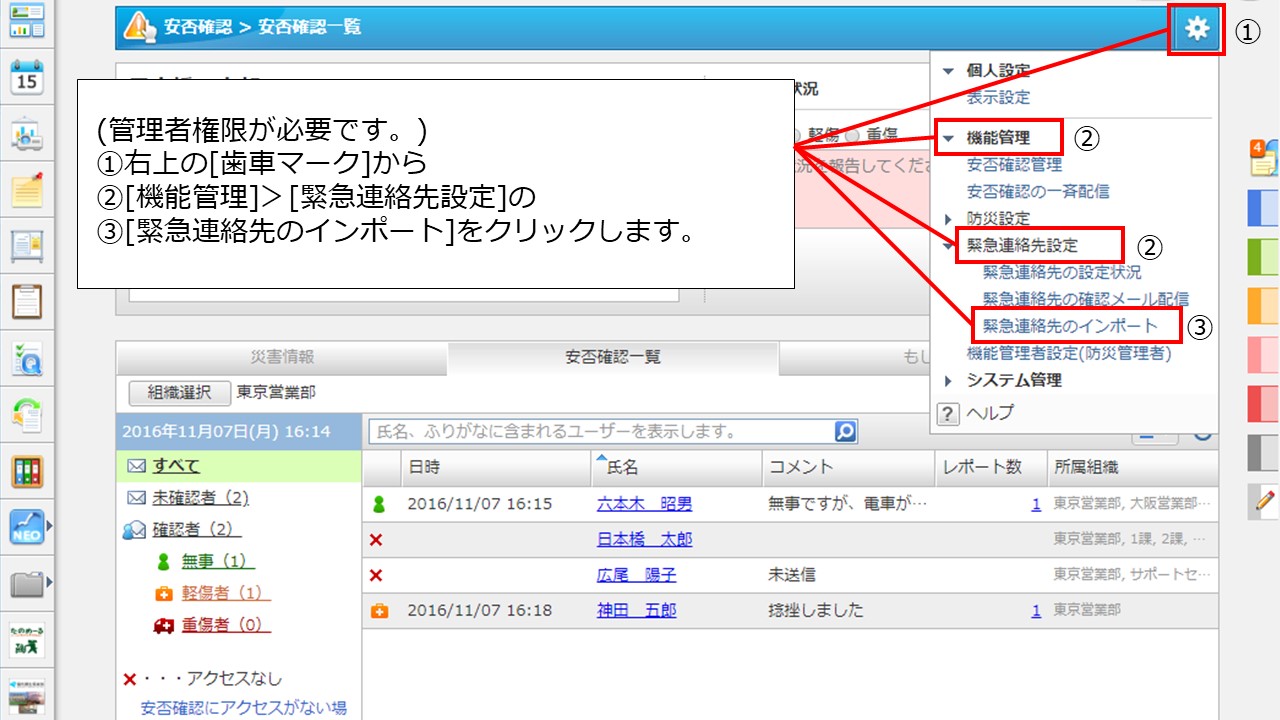Screen dimensions: 1280x720
Task: Open the NEO chart icon in sidebar
Action: pyautogui.click(x=25, y=526)
